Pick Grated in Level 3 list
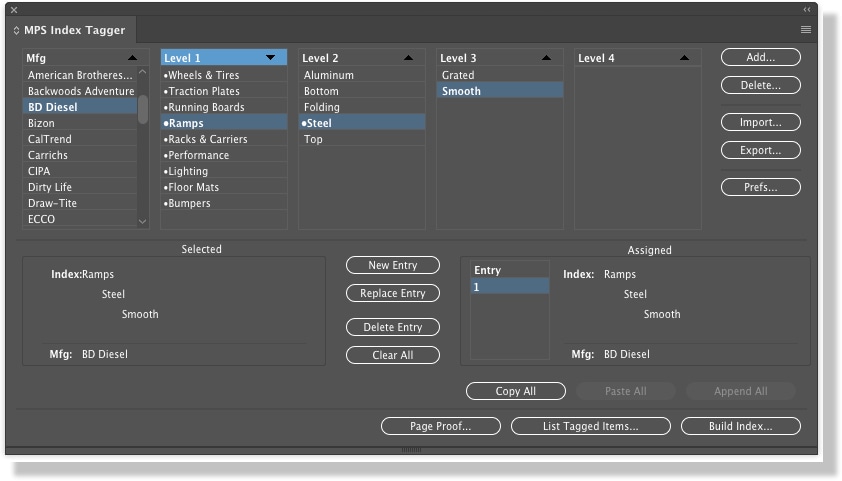 pyautogui.click(x=458, y=75)
